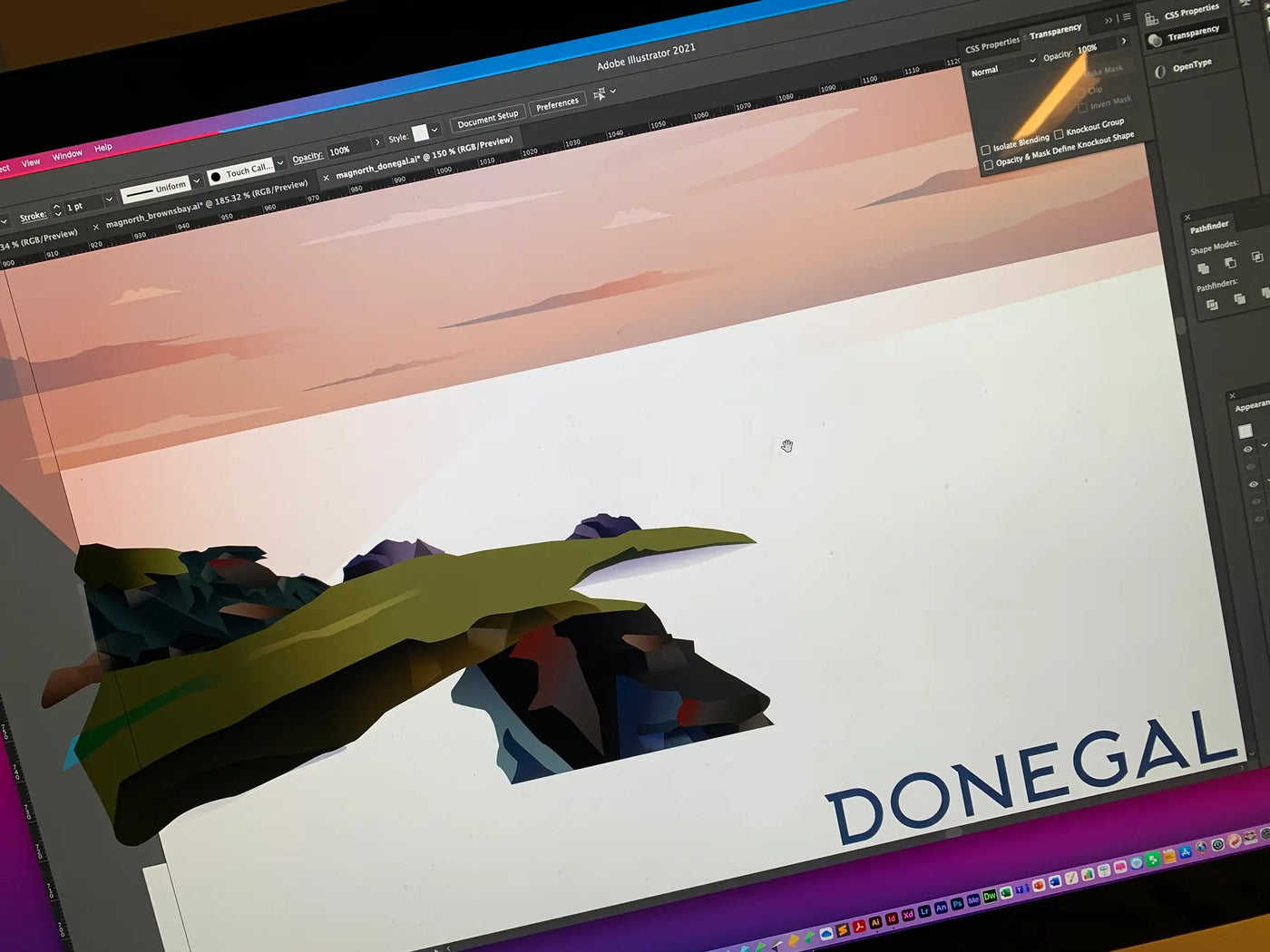Close the Pathfinder panel
The width and height of the screenshot is (1270, 952).
click(1187, 217)
